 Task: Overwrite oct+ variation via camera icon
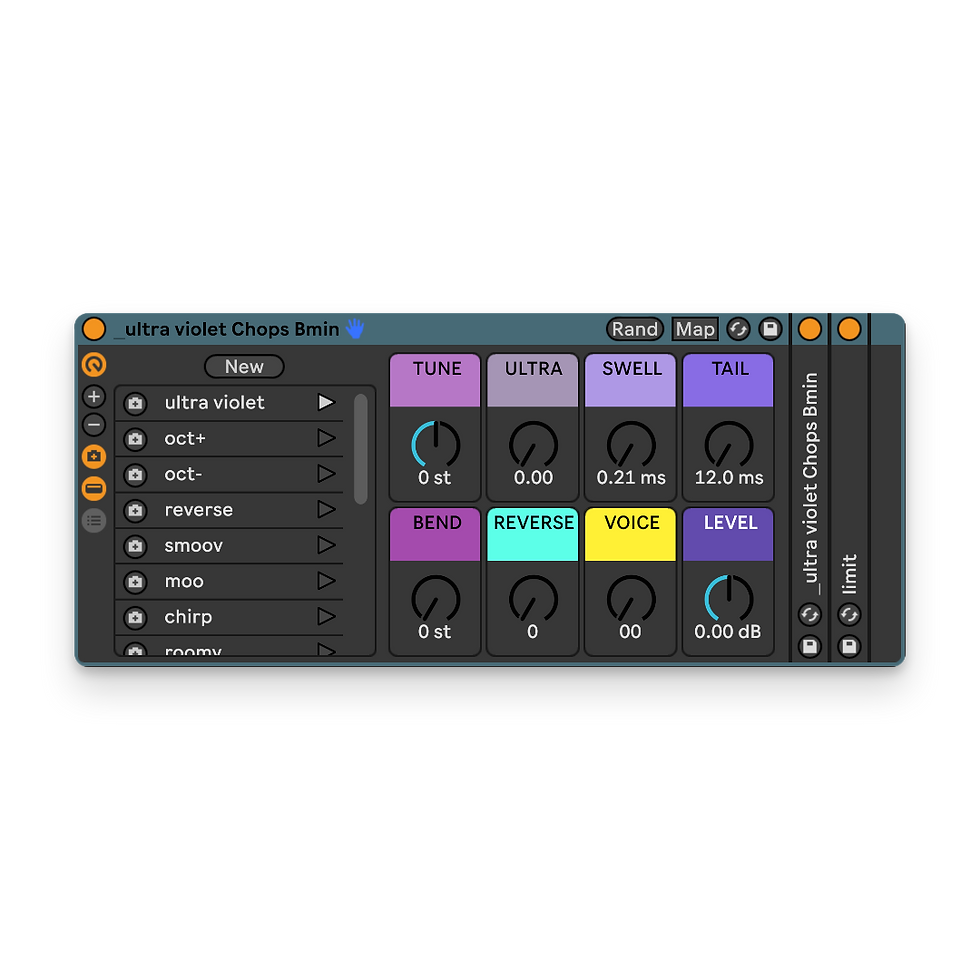[x=135, y=439]
